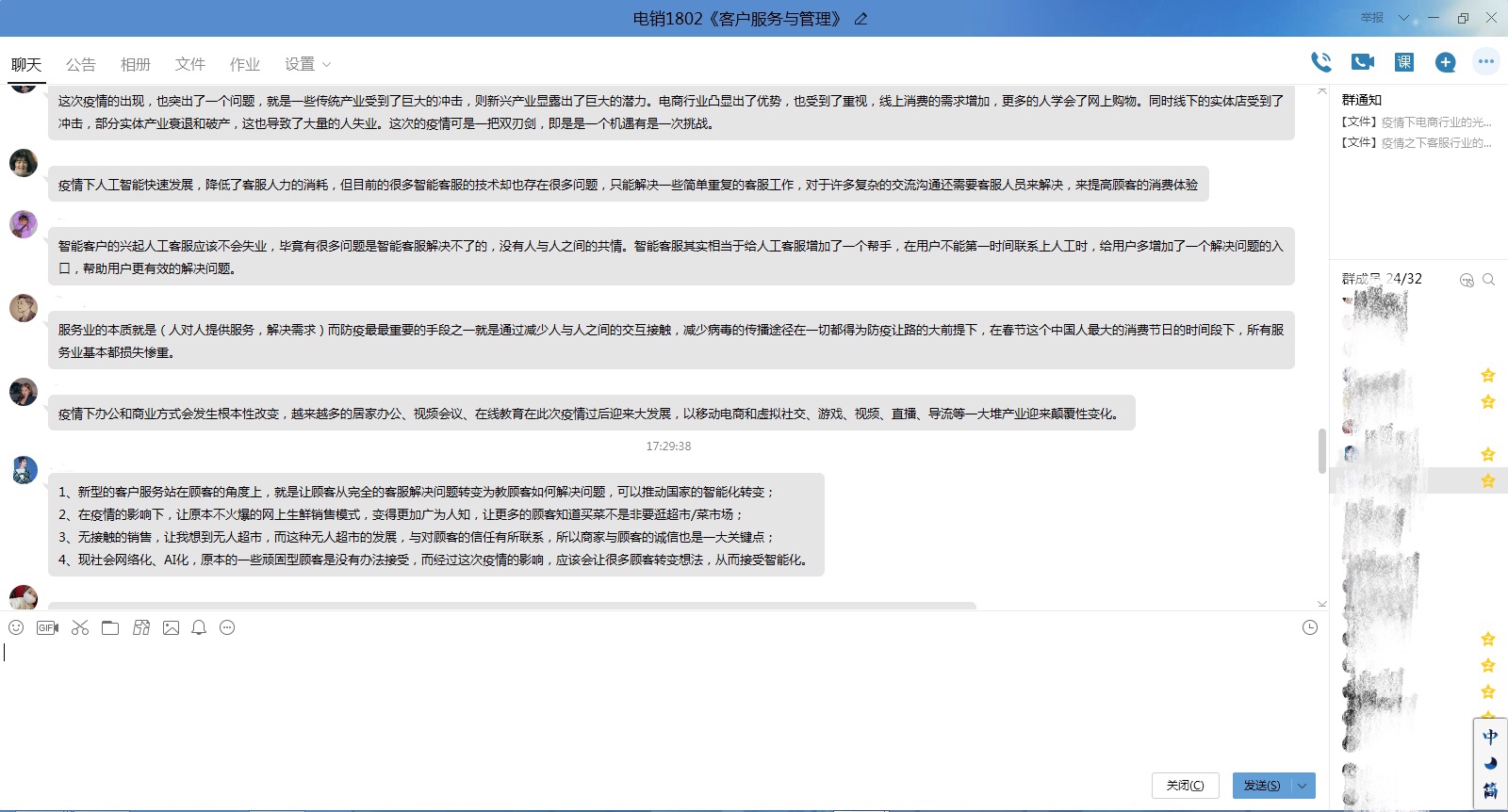Image resolution: width=1508 pixels, height=812 pixels.
Task: Switch to the 公告 tab
Action: pos(81,64)
